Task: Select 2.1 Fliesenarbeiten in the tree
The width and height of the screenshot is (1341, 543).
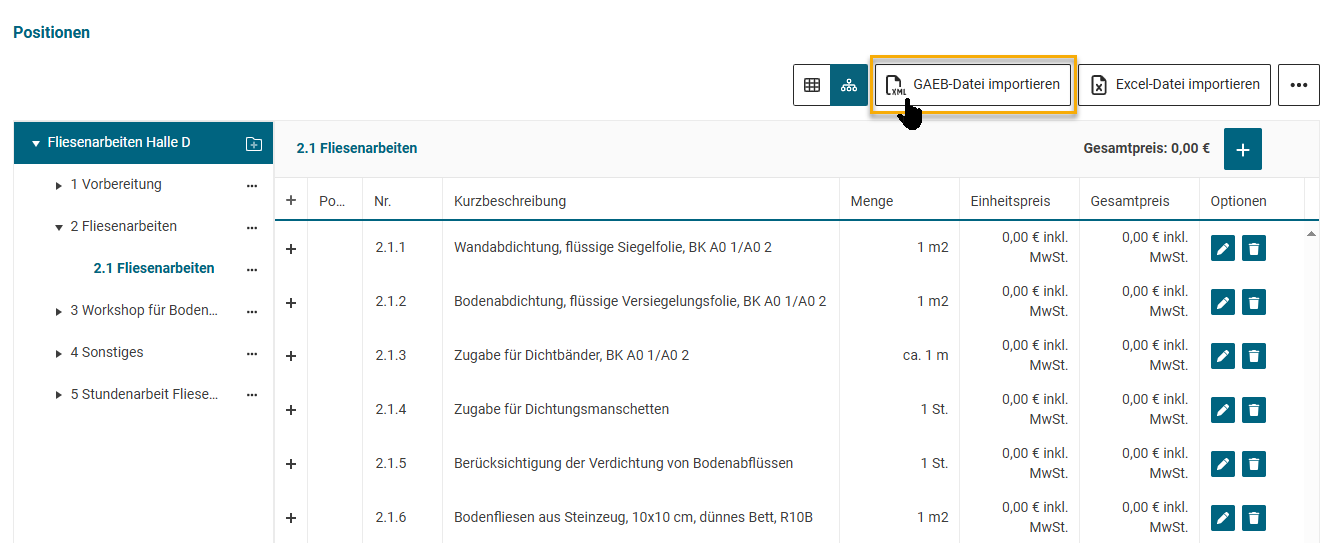Action: [153, 269]
